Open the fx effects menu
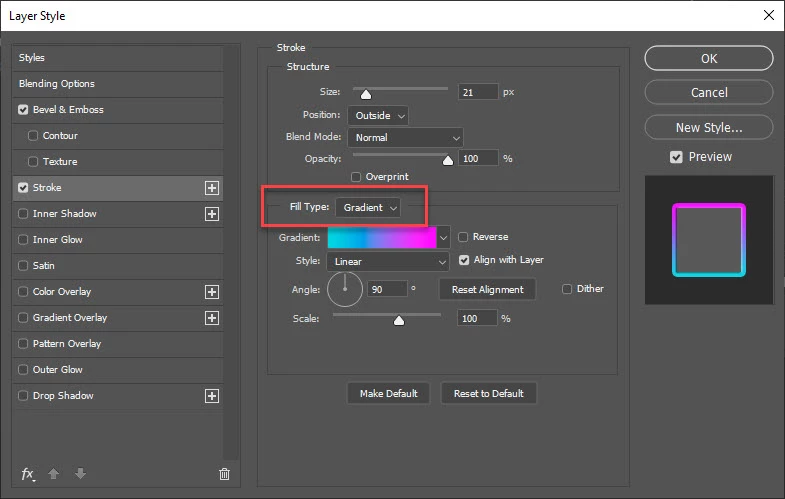785x499 pixels. click(x=28, y=473)
